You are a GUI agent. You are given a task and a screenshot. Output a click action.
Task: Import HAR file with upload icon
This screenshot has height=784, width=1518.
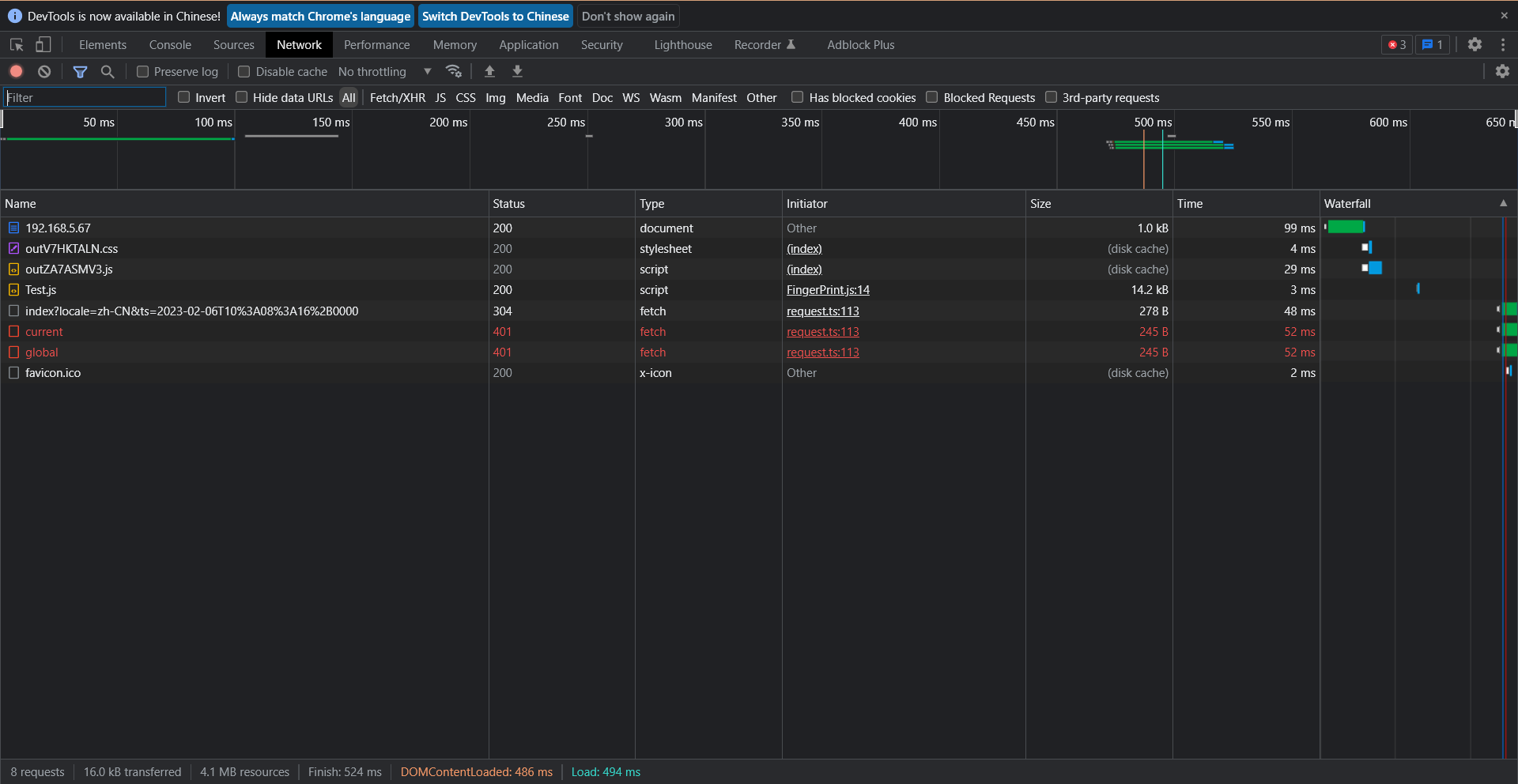pyautogui.click(x=489, y=71)
